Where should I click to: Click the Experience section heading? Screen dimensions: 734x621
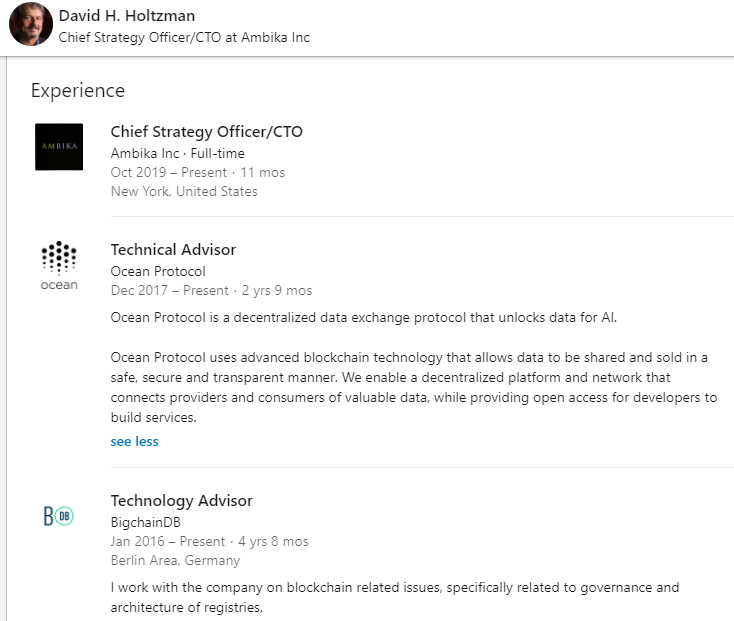[x=78, y=91]
